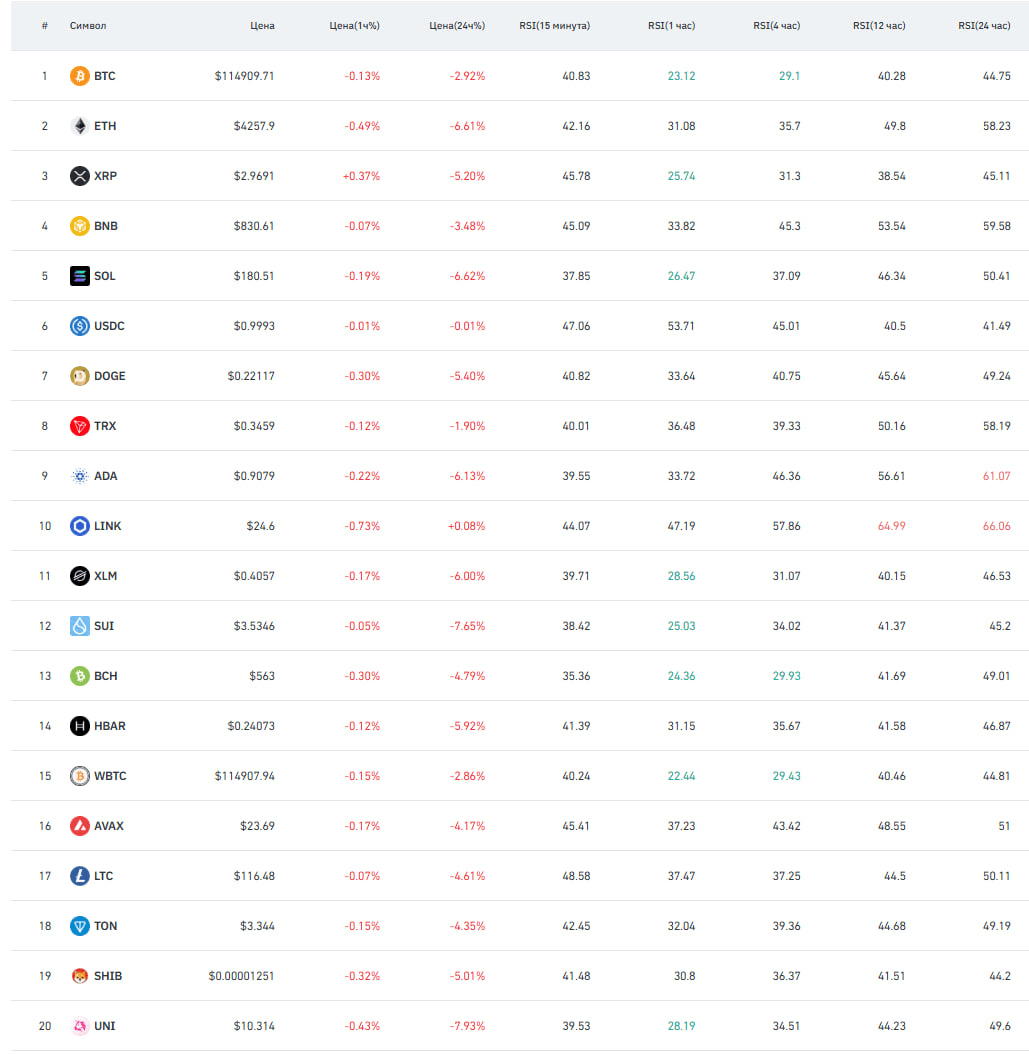Open the Litecoin LTC symbol link
The image size is (1029, 1054).
(x=104, y=876)
